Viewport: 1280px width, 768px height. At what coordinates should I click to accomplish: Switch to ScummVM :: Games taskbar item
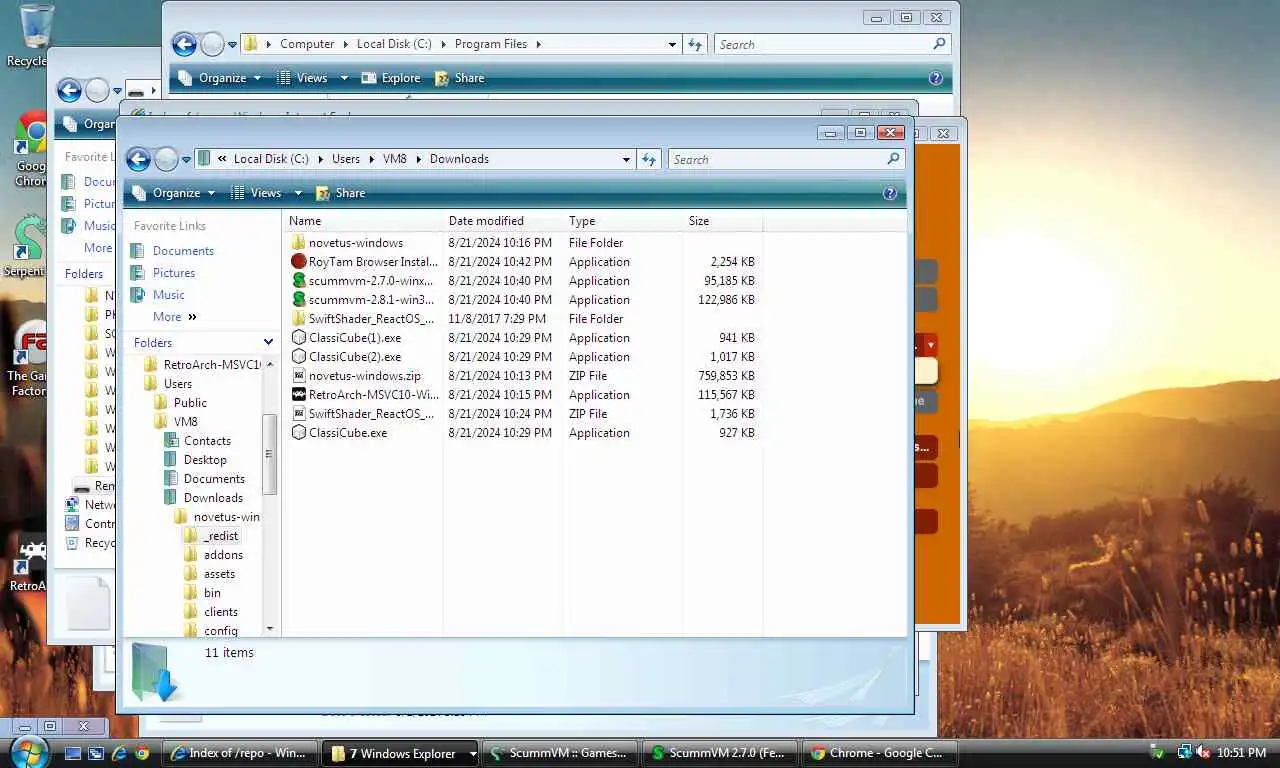[x=558, y=753]
